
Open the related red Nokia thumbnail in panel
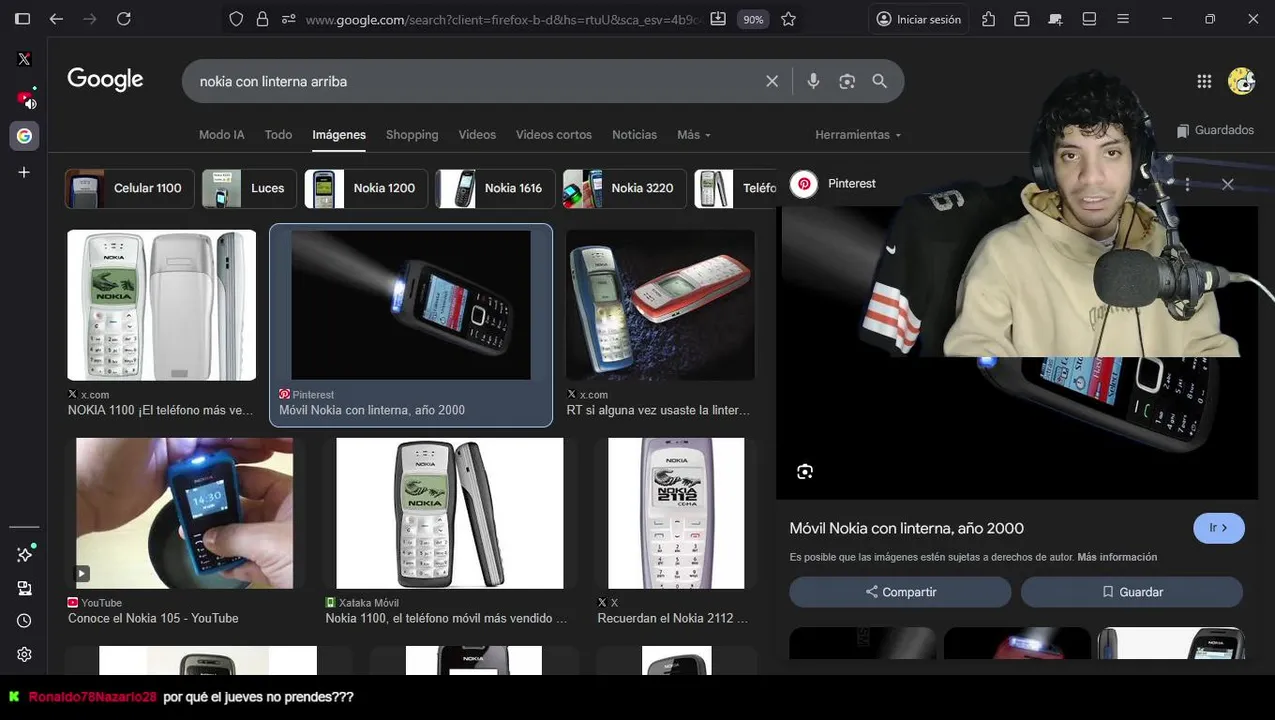pyautogui.click(x=1017, y=643)
